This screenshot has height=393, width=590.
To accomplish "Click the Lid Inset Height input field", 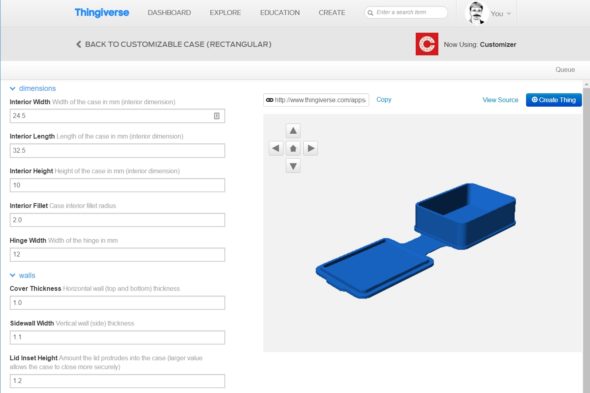I will 117,381.
